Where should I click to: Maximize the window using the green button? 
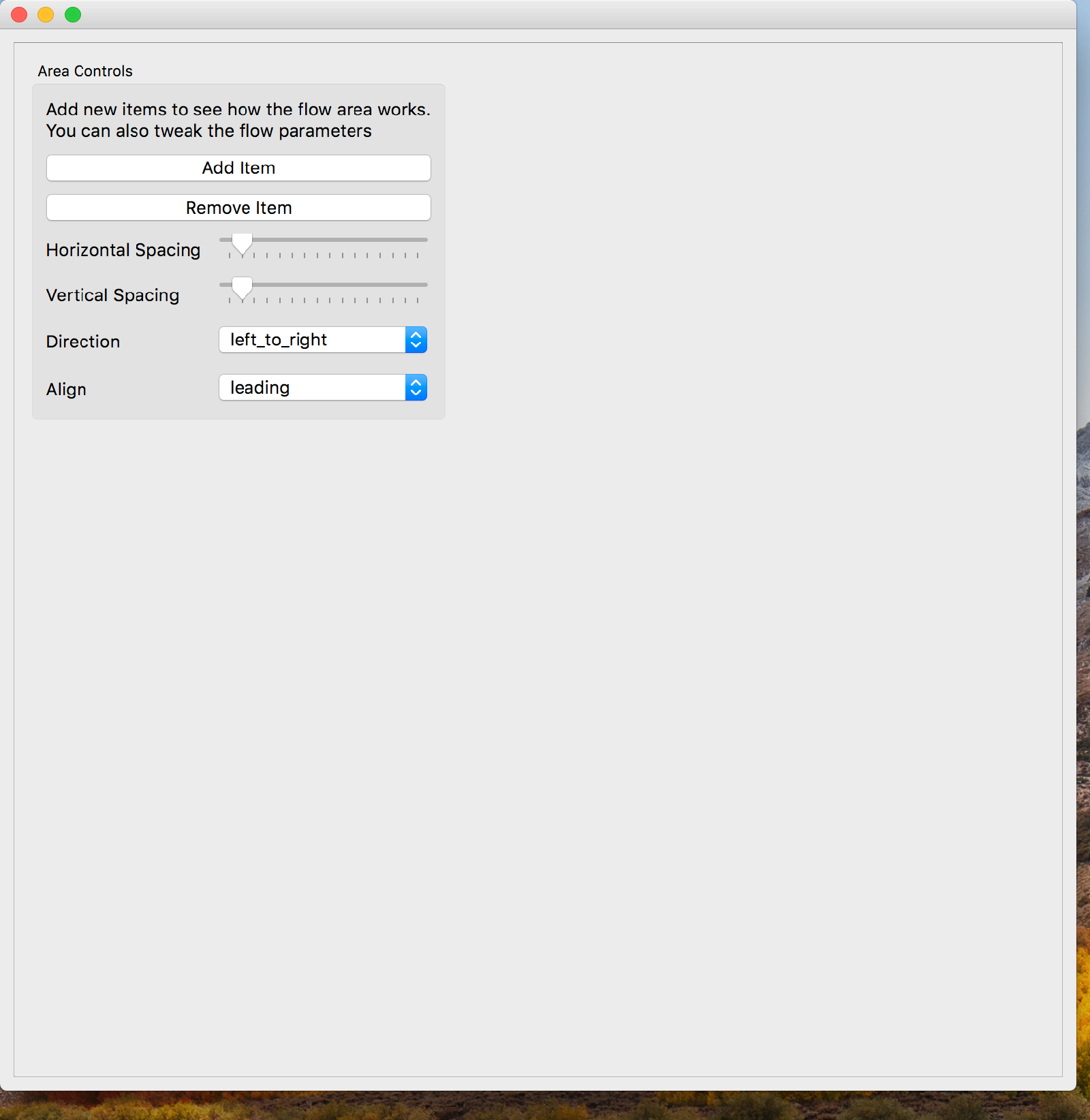click(73, 14)
